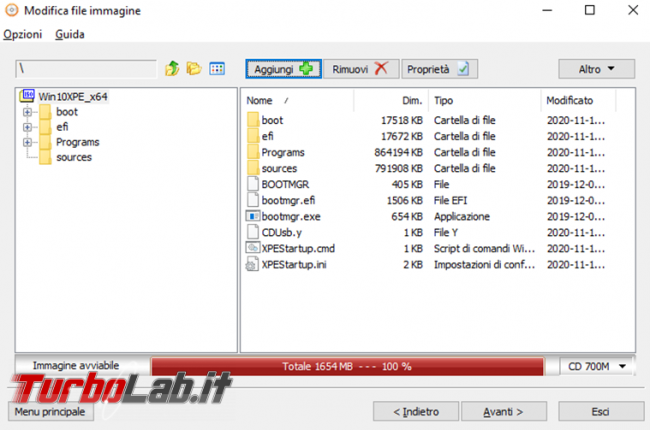Click the Applicazione type cell

(462, 216)
